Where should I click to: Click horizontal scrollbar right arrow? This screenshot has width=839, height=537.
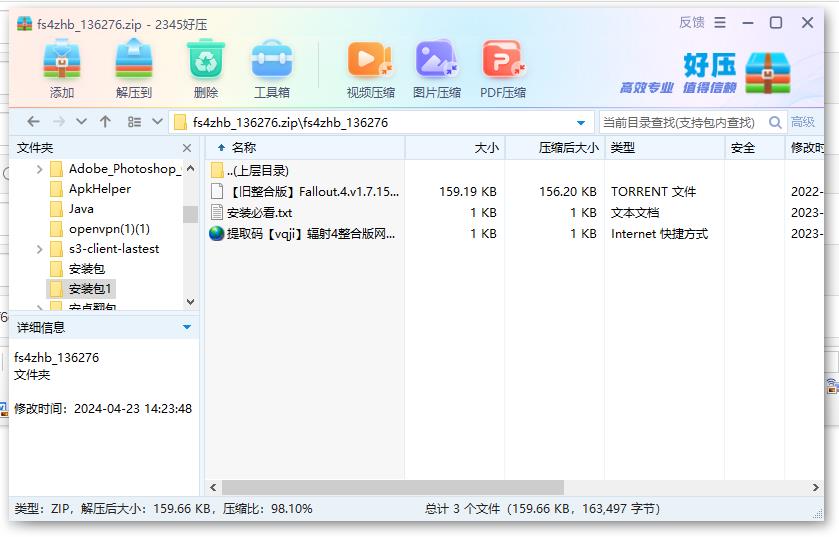815,487
